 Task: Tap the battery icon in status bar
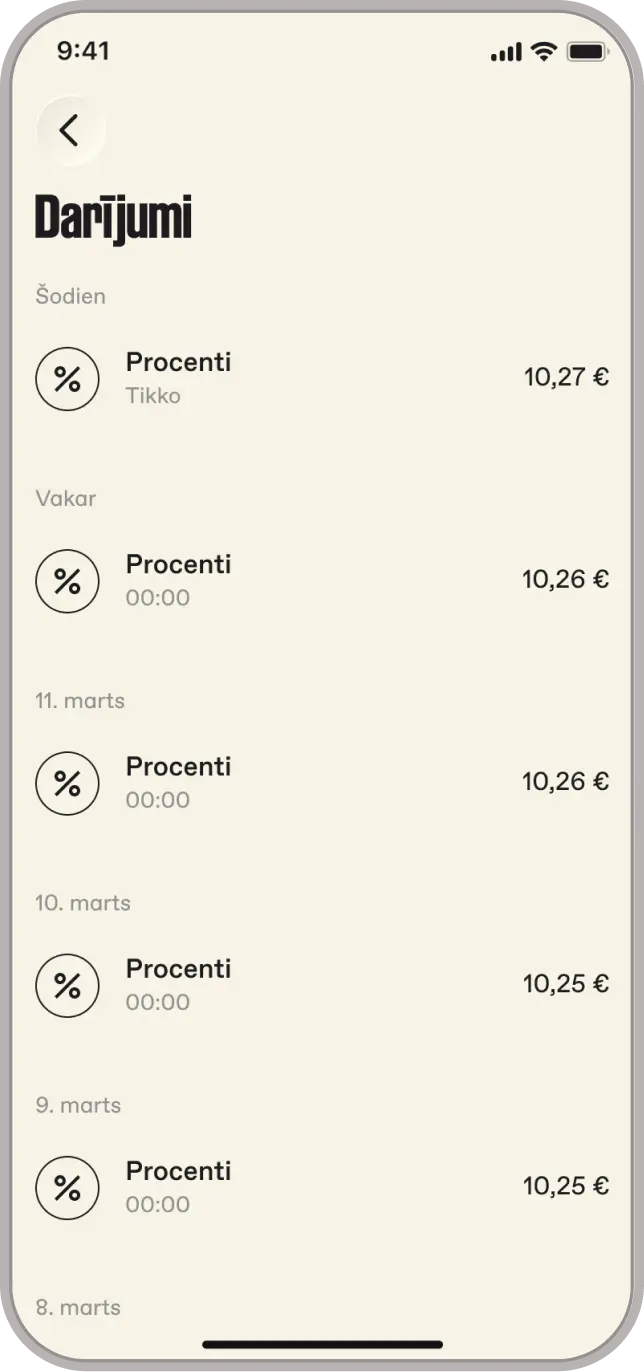click(x=587, y=51)
